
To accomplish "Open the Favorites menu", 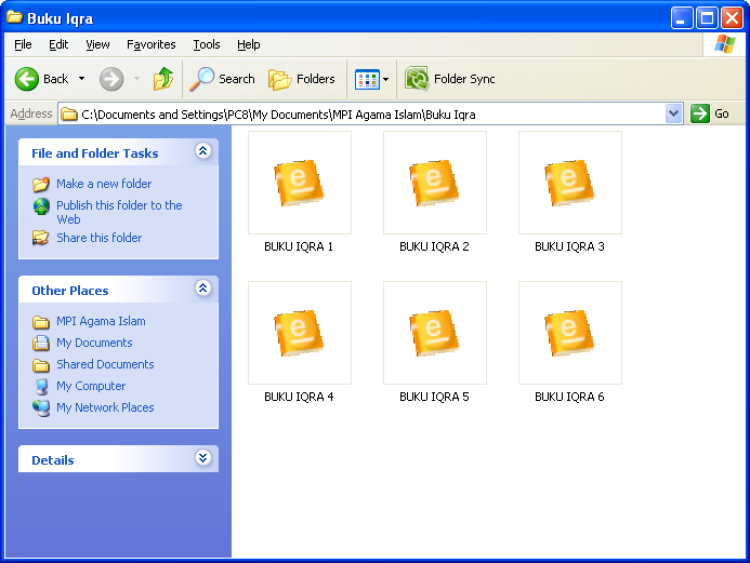I will pos(151,44).
